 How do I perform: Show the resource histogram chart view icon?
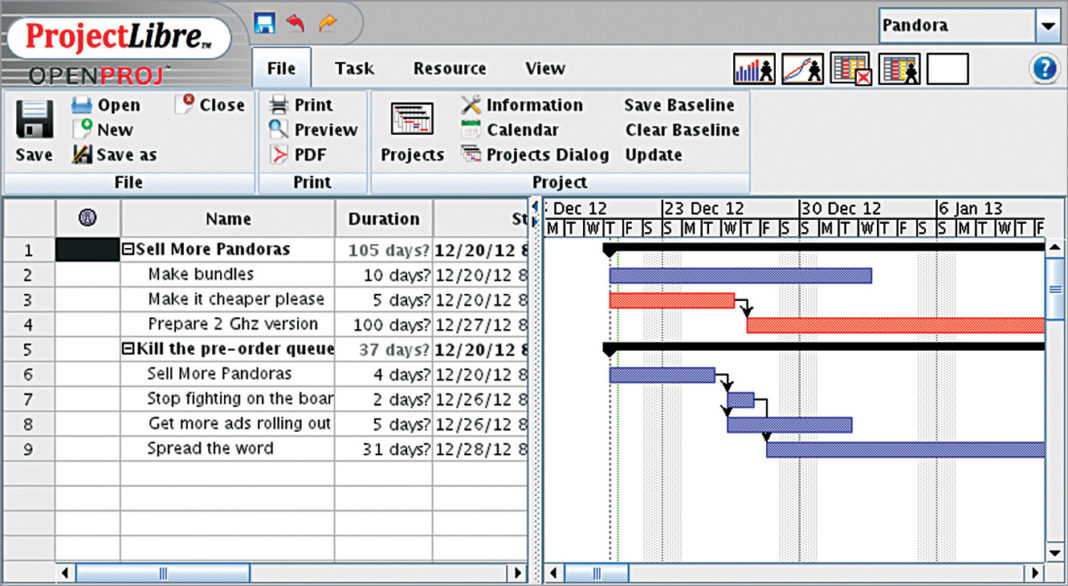(x=754, y=69)
